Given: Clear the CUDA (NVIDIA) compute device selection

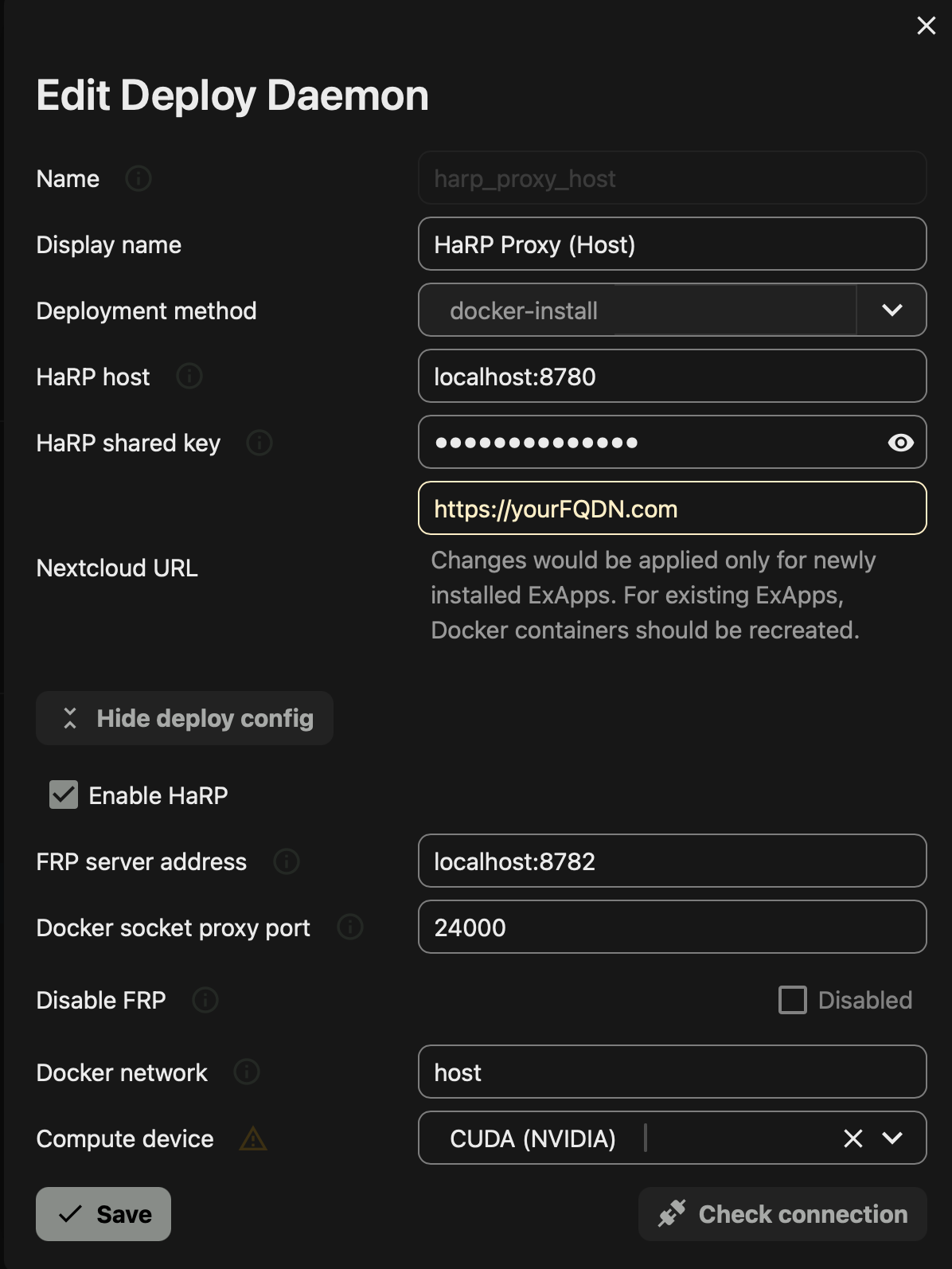Looking at the screenshot, I should pos(853,1138).
